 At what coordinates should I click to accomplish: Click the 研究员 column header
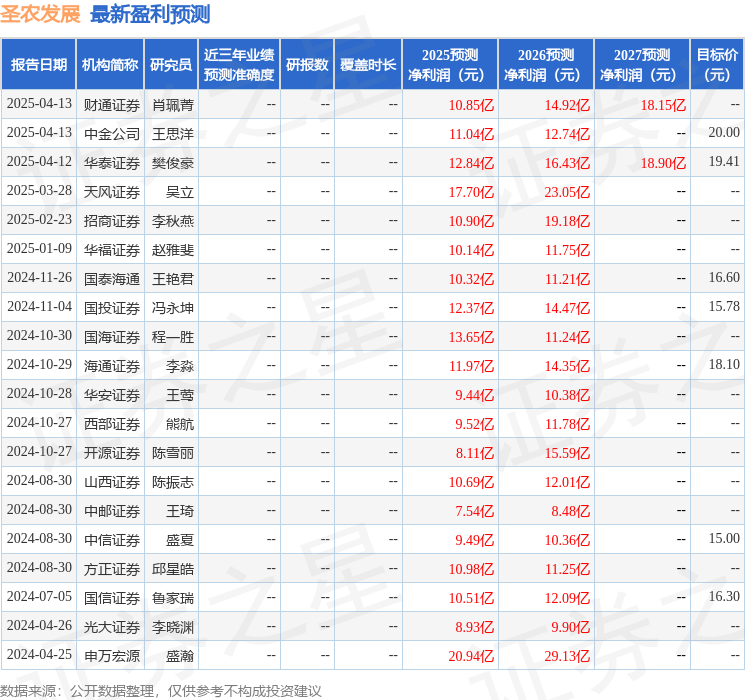pos(171,65)
